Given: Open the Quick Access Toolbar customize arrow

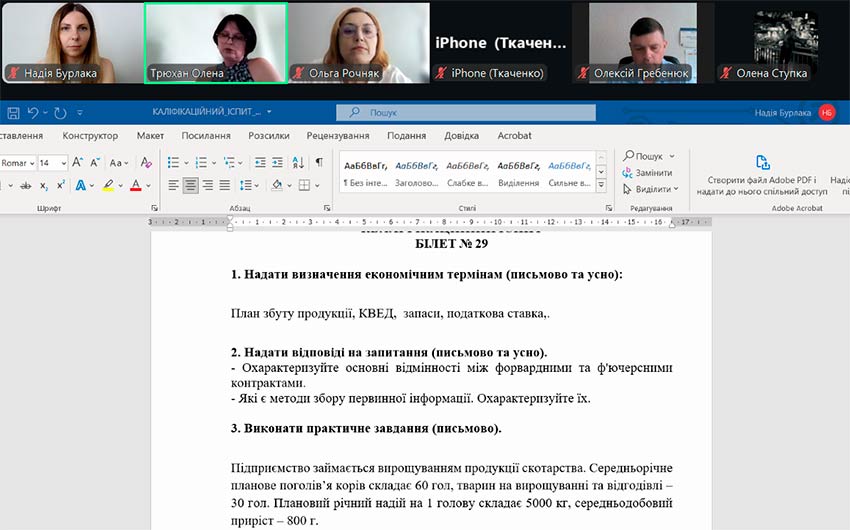Looking at the screenshot, I should tap(80, 113).
